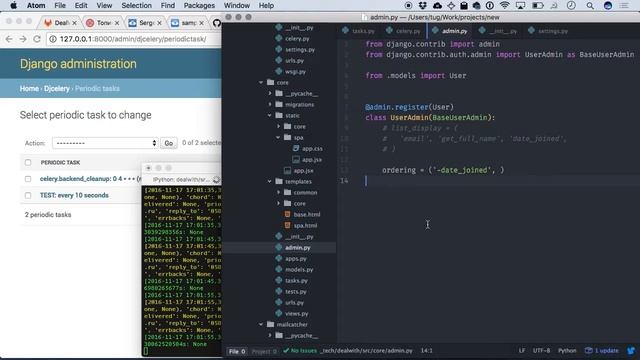Viewport: 640px width, 360px height.
Task: Open the Apple menu
Action: pos(13,5)
